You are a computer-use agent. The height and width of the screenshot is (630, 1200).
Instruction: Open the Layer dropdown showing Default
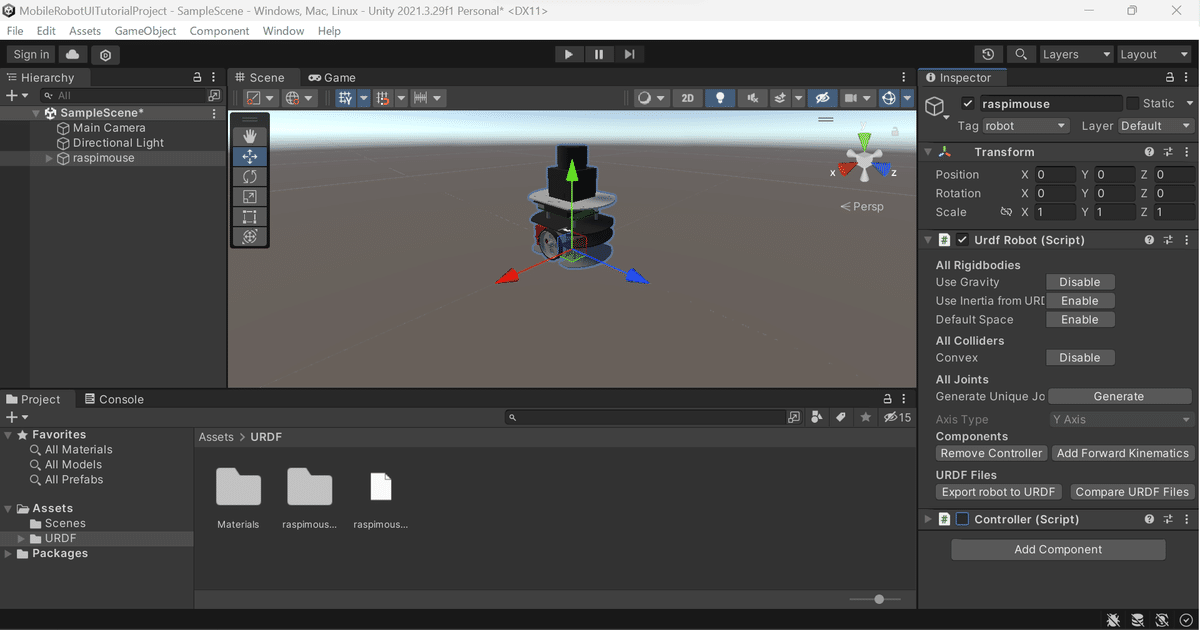(1156, 126)
